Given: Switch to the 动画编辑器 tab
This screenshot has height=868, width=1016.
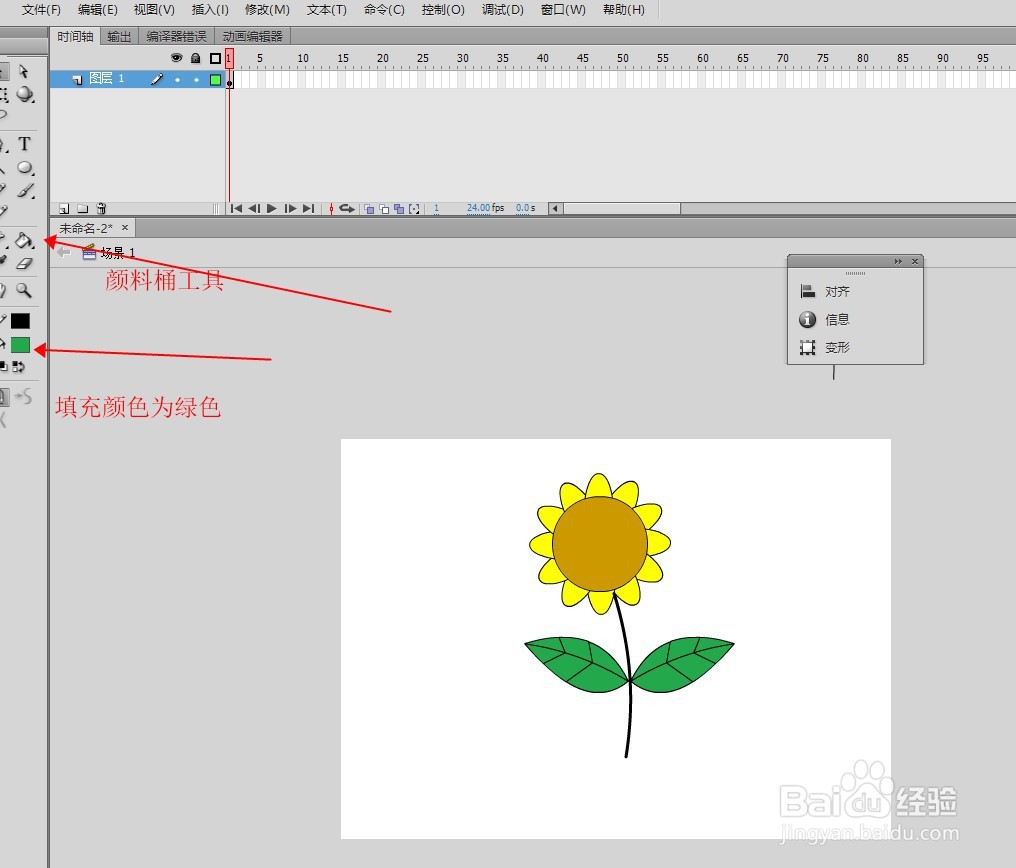Looking at the screenshot, I should pos(254,35).
